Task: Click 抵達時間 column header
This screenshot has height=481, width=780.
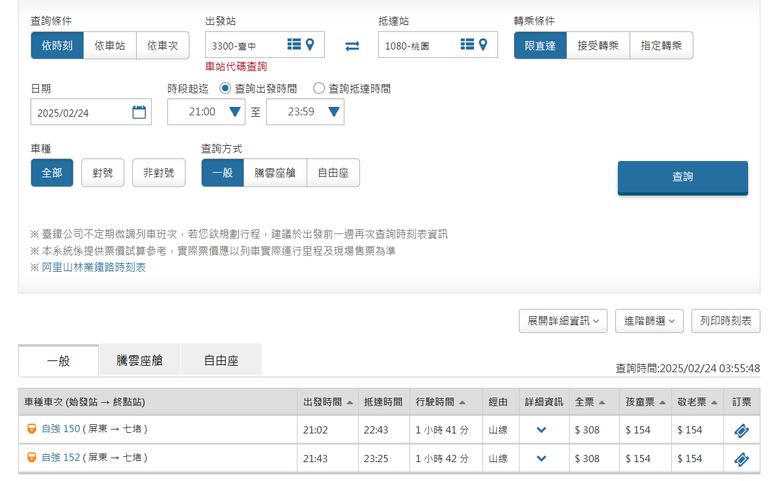Action: pyautogui.click(x=383, y=402)
